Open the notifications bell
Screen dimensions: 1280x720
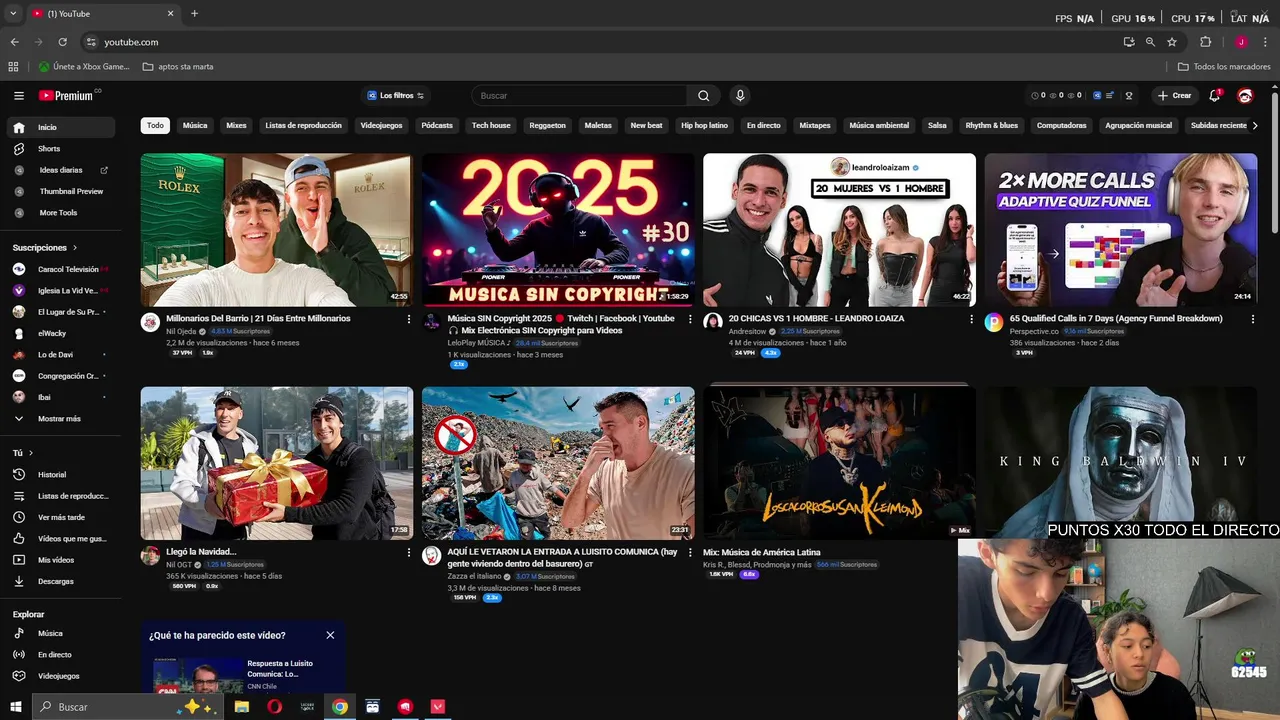pyautogui.click(x=1215, y=96)
